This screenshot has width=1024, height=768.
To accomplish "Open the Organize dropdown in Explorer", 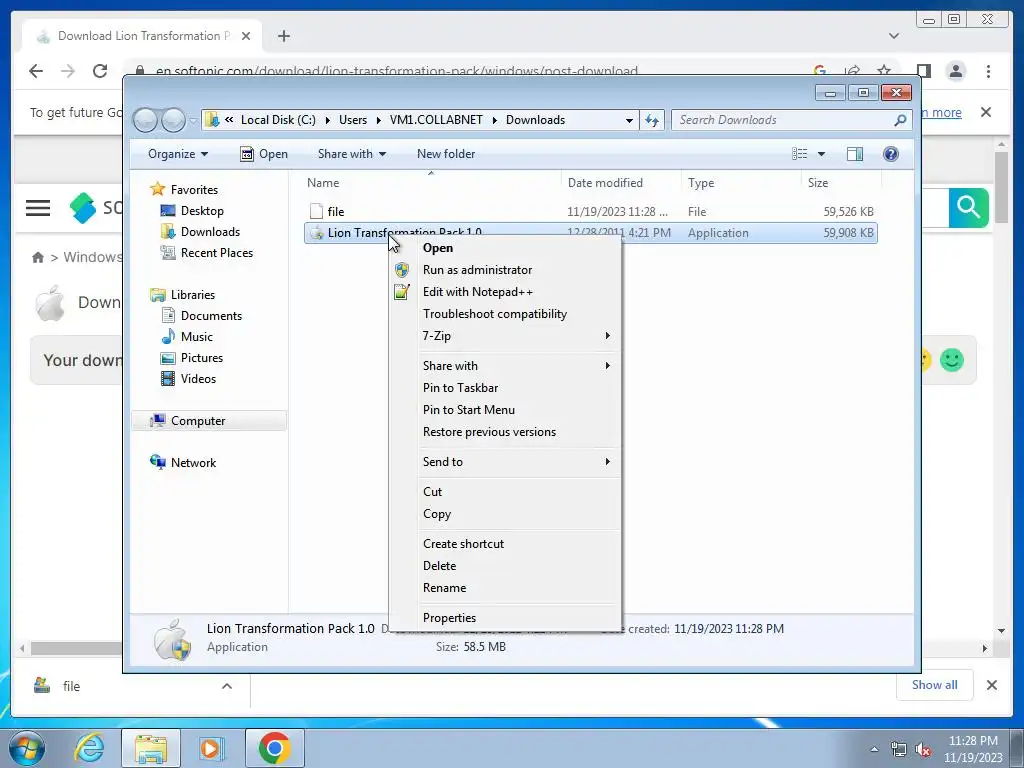I will pos(178,154).
